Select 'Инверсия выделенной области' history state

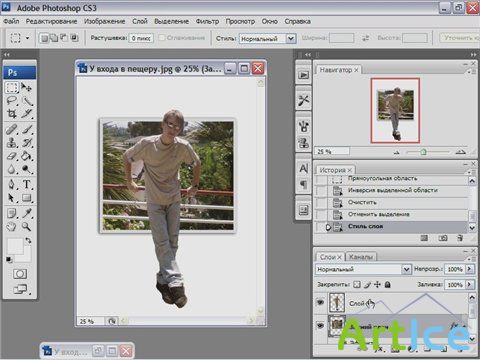click(x=393, y=190)
